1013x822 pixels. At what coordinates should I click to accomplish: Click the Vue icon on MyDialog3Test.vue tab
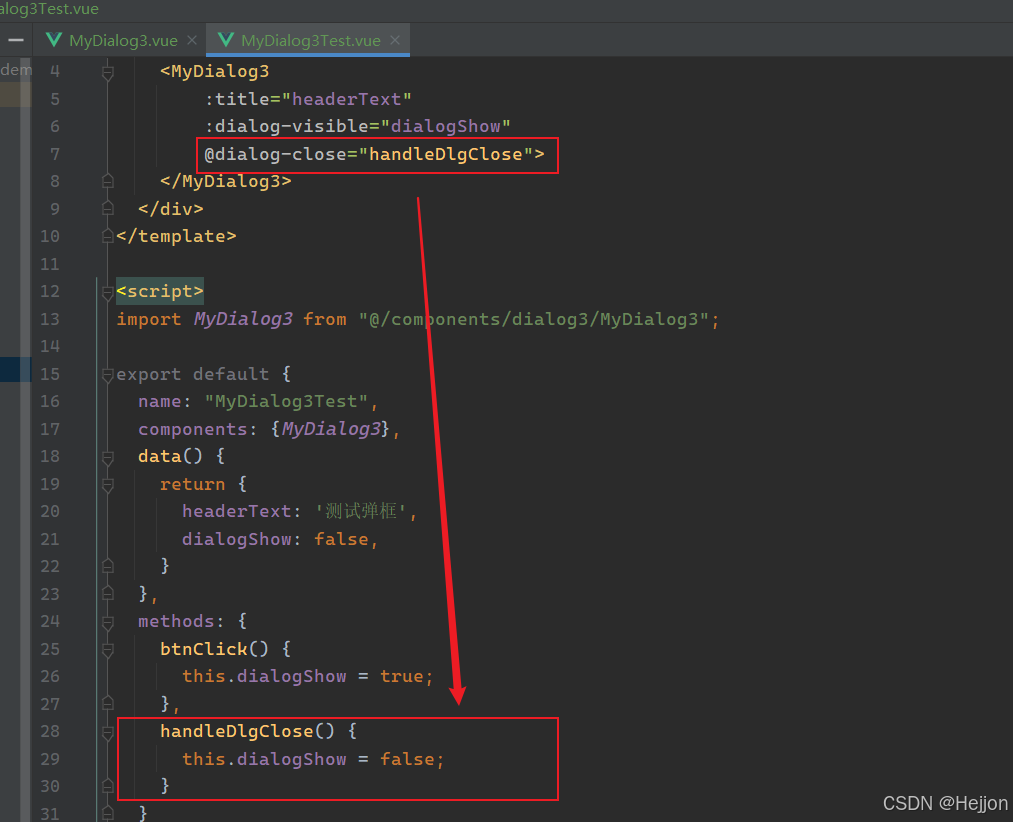[226, 40]
